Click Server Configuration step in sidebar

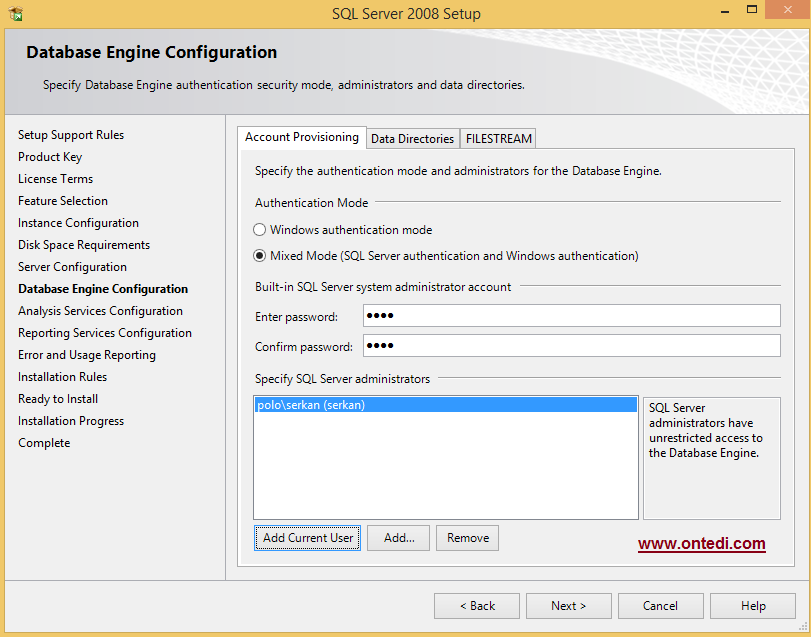click(72, 267)
